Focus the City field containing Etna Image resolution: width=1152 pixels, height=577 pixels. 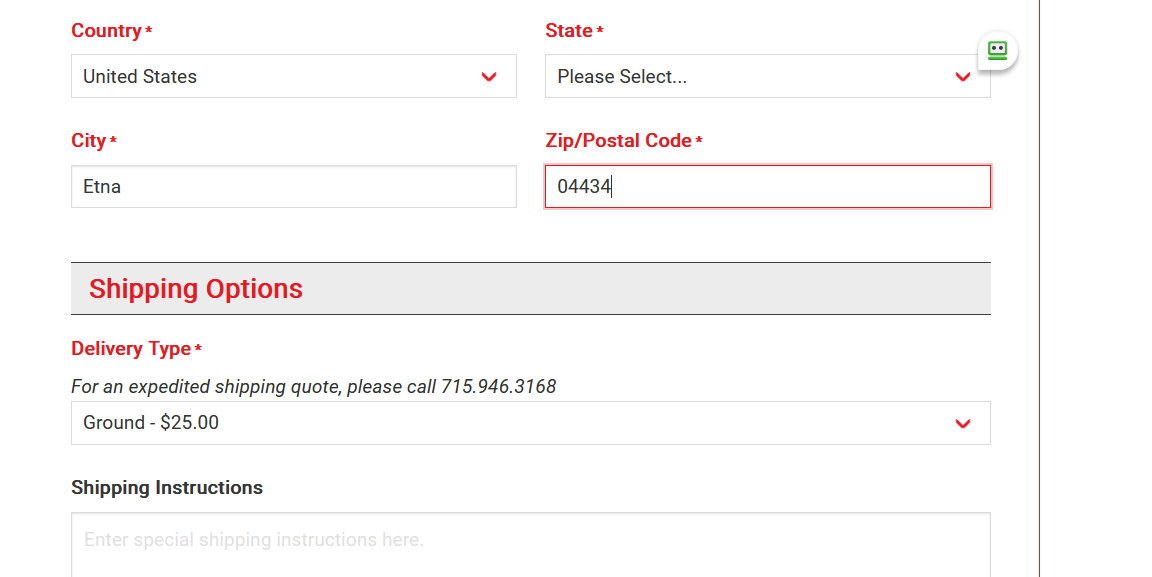coord(294,186)
